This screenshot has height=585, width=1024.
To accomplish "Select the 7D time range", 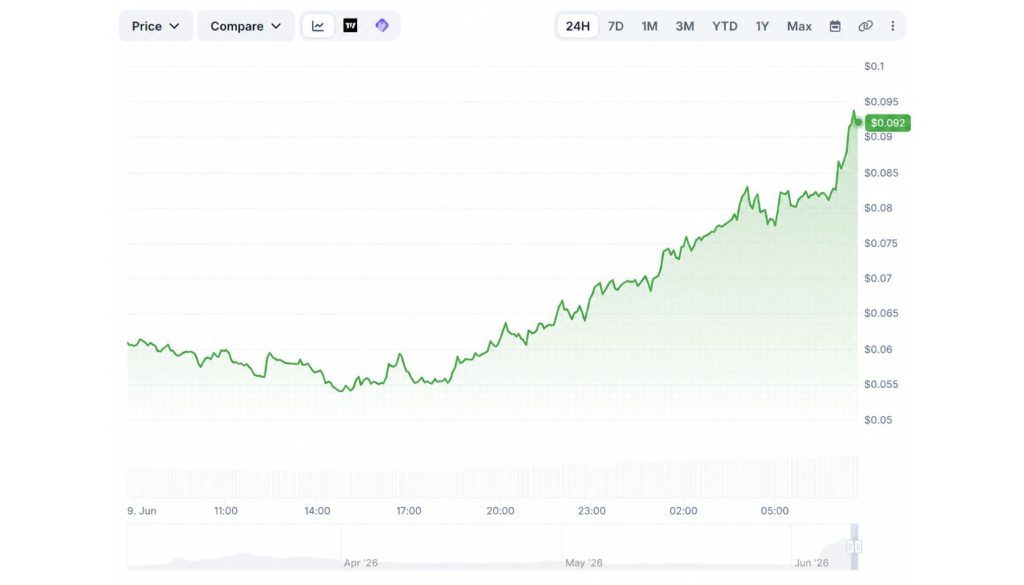I will coord(615,26).
